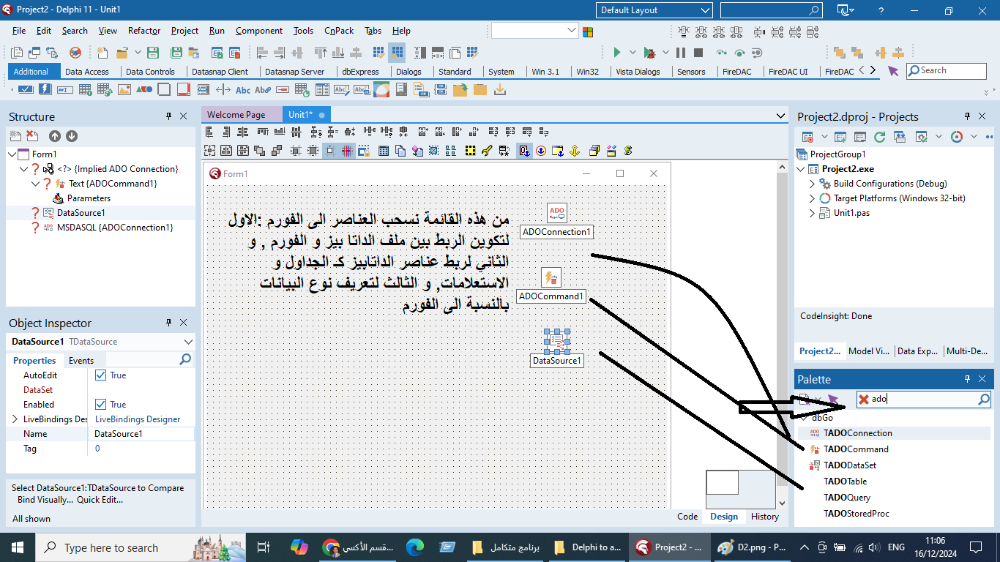Open the DataSource1 component selector dropdown
Screen dimensions: 1000x562
188,342
